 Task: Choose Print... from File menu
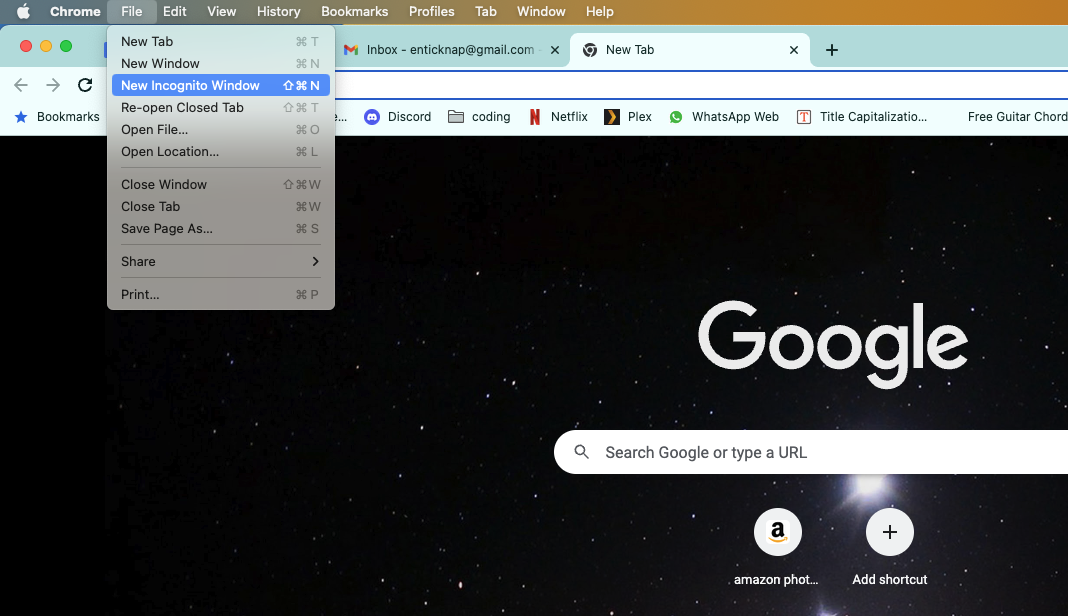point(221,294)
